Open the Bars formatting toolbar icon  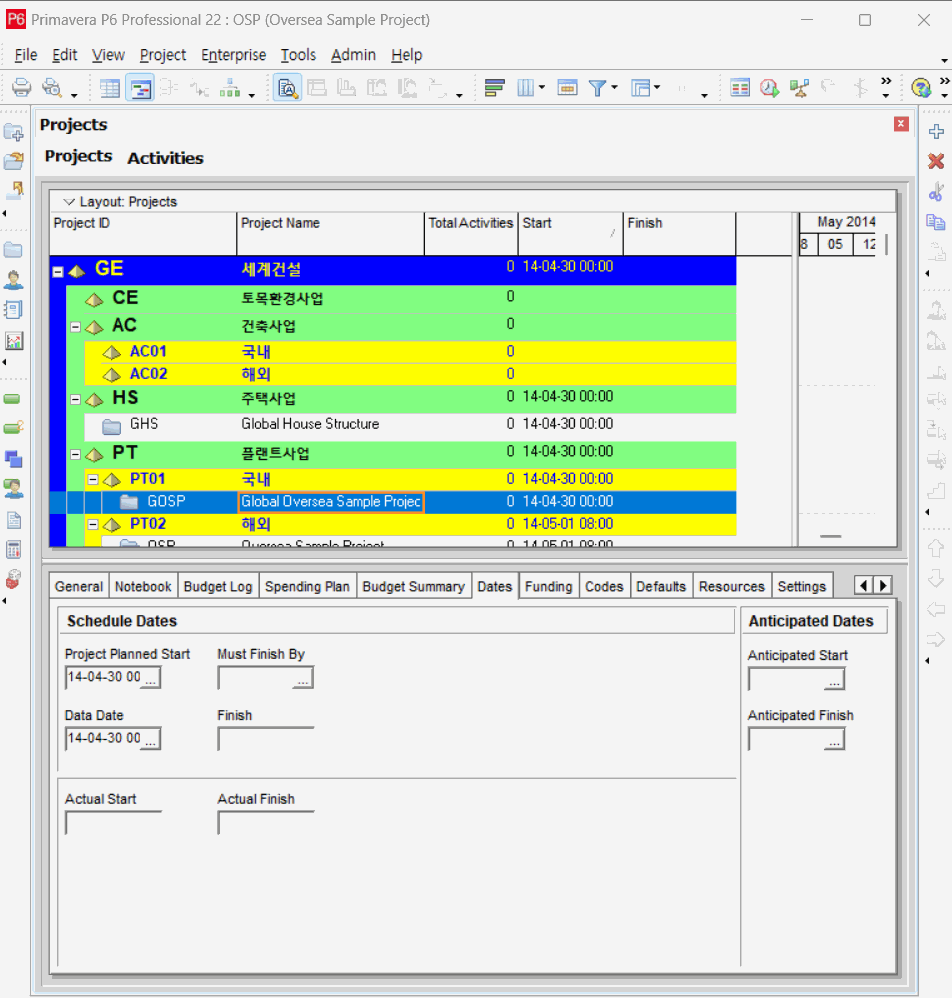click(x=494, y=87)
